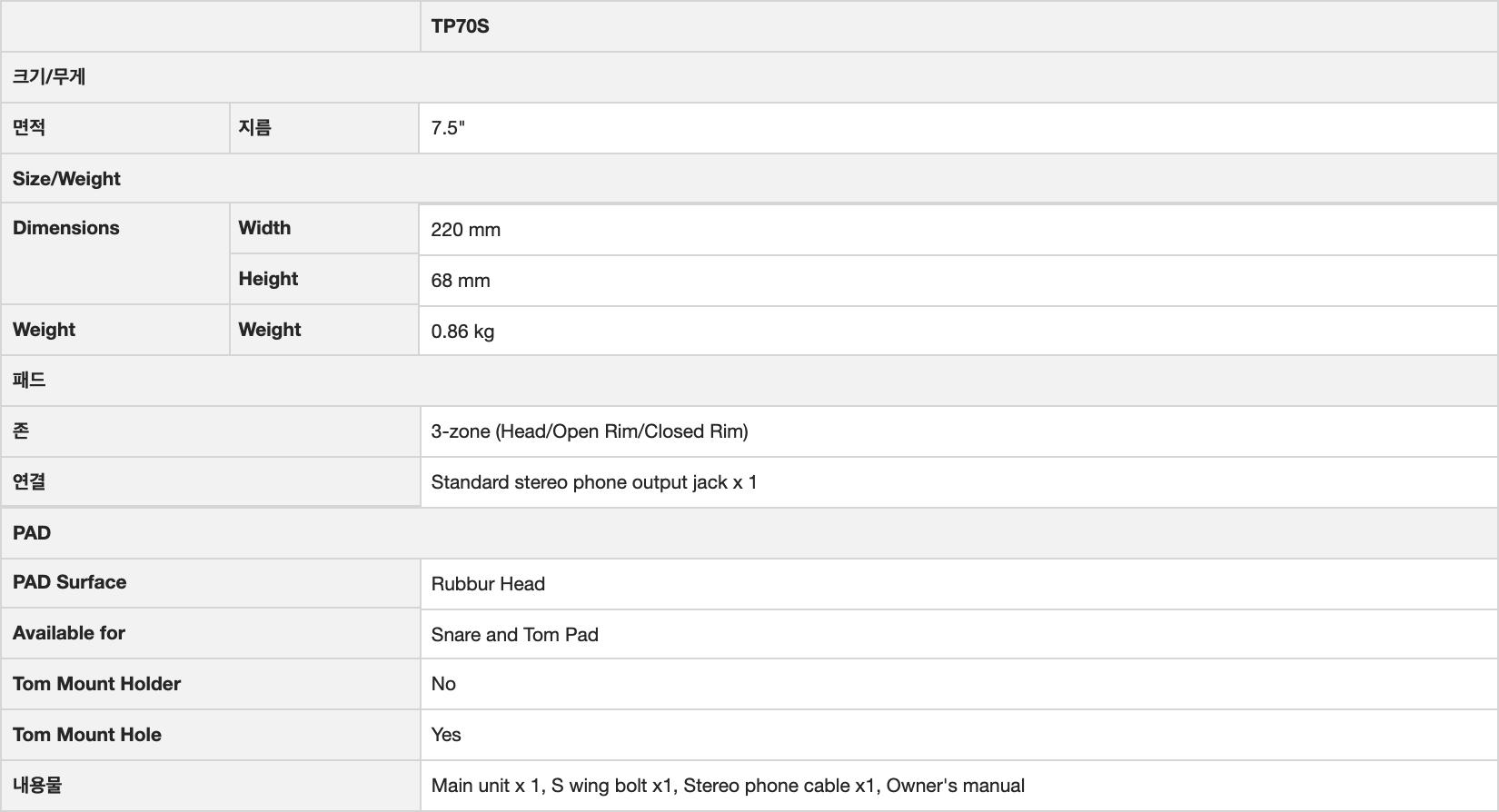The image size is (1499, 812).
Task: Click the PAD Surface label
Action: pos(69,582)
